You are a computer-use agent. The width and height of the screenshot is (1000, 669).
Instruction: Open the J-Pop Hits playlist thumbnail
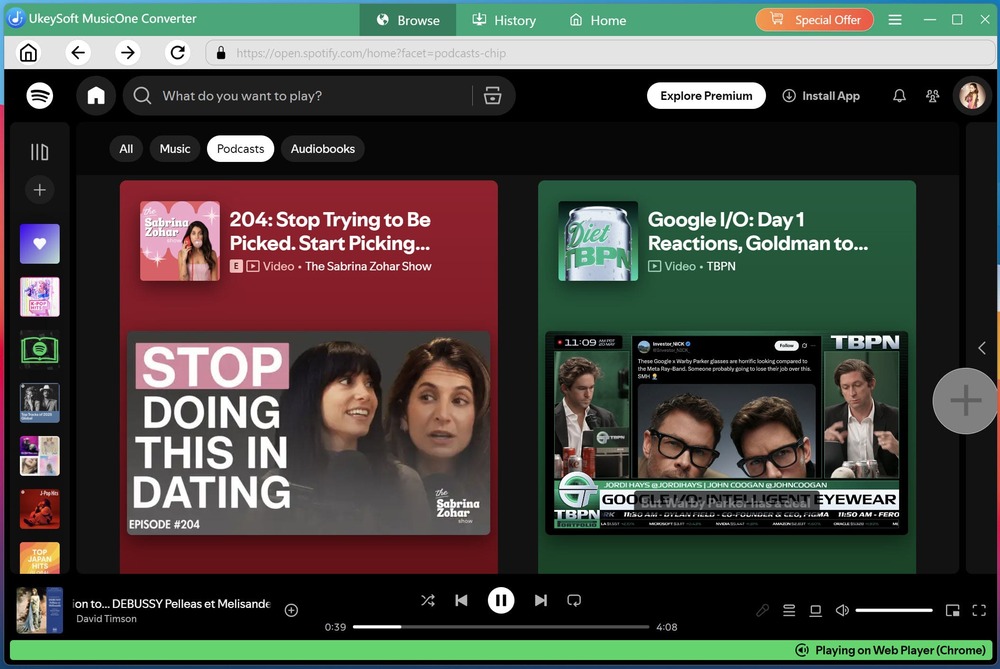40,509
